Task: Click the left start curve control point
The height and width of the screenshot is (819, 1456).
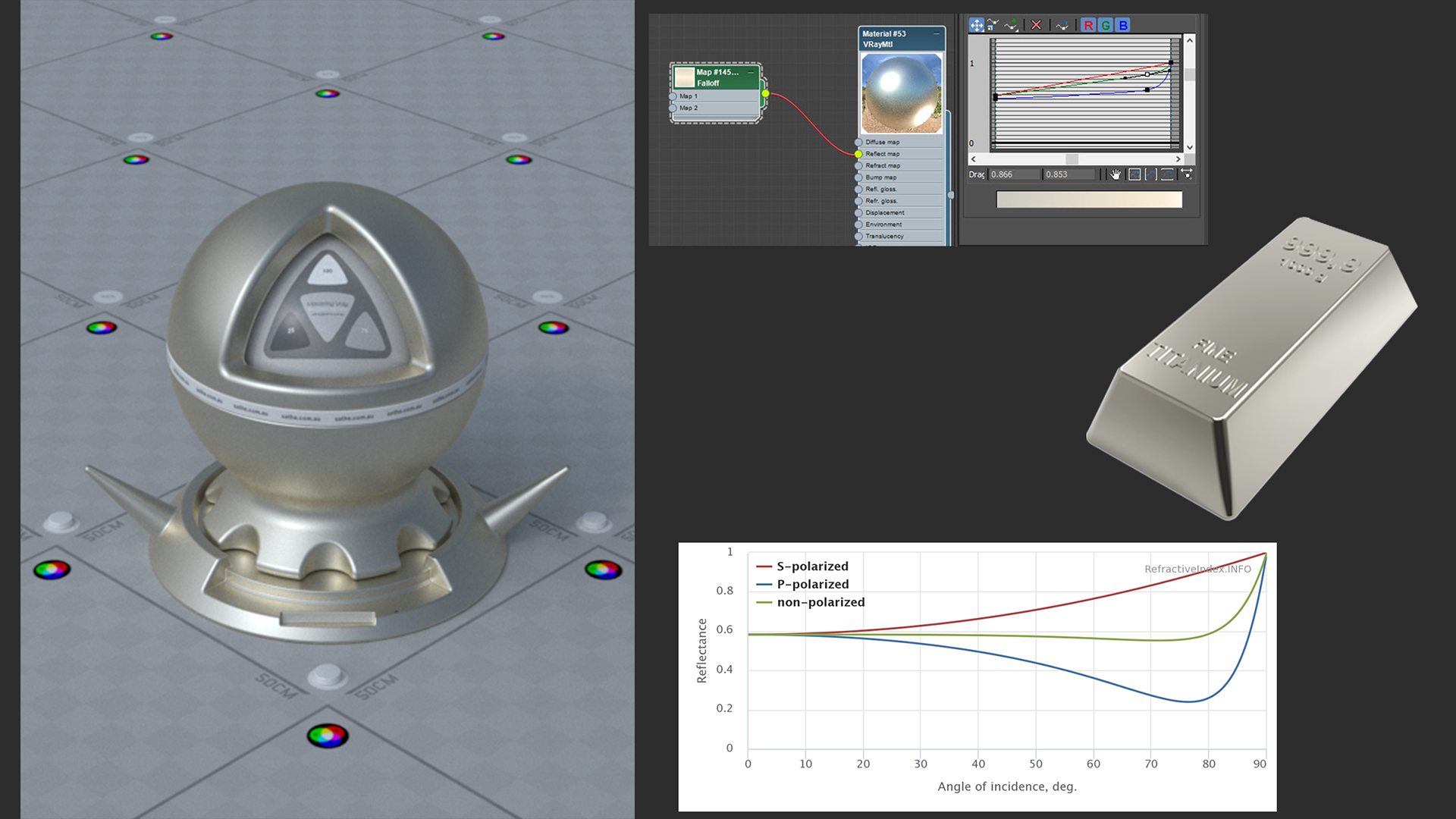Action: pyautogui.click(x=996, y=97)
